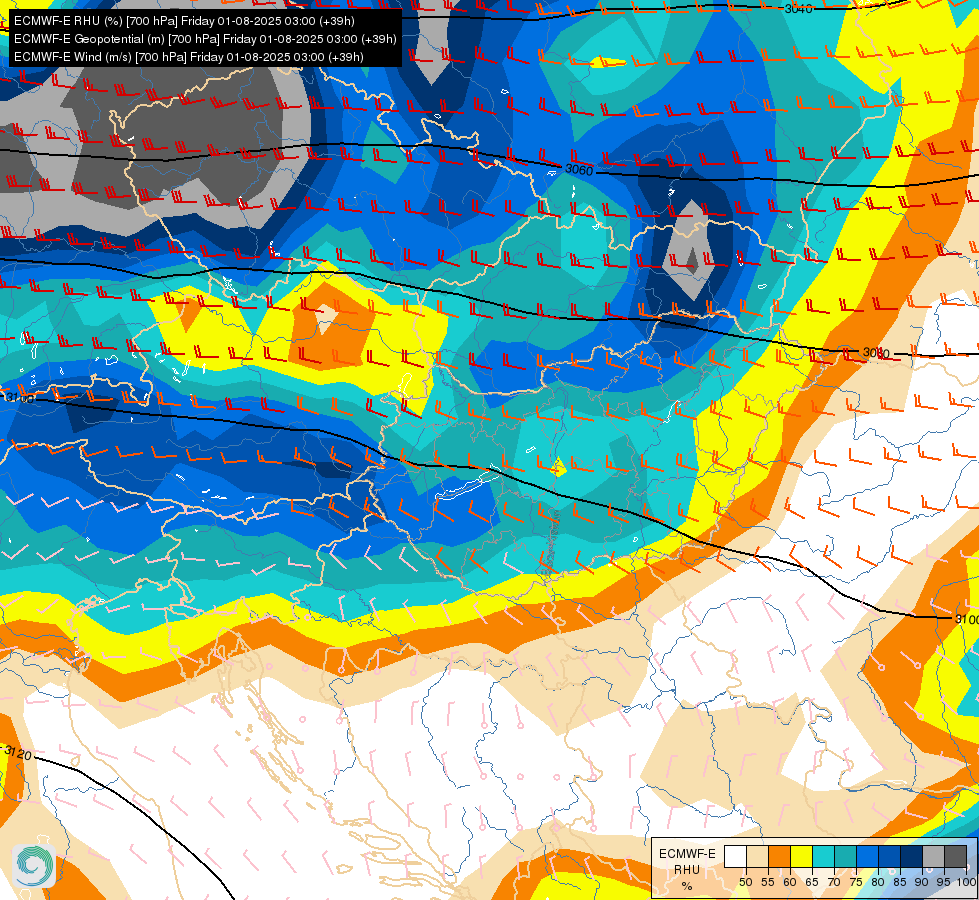Click the legend tick value 85

click(x=900, y=883)
